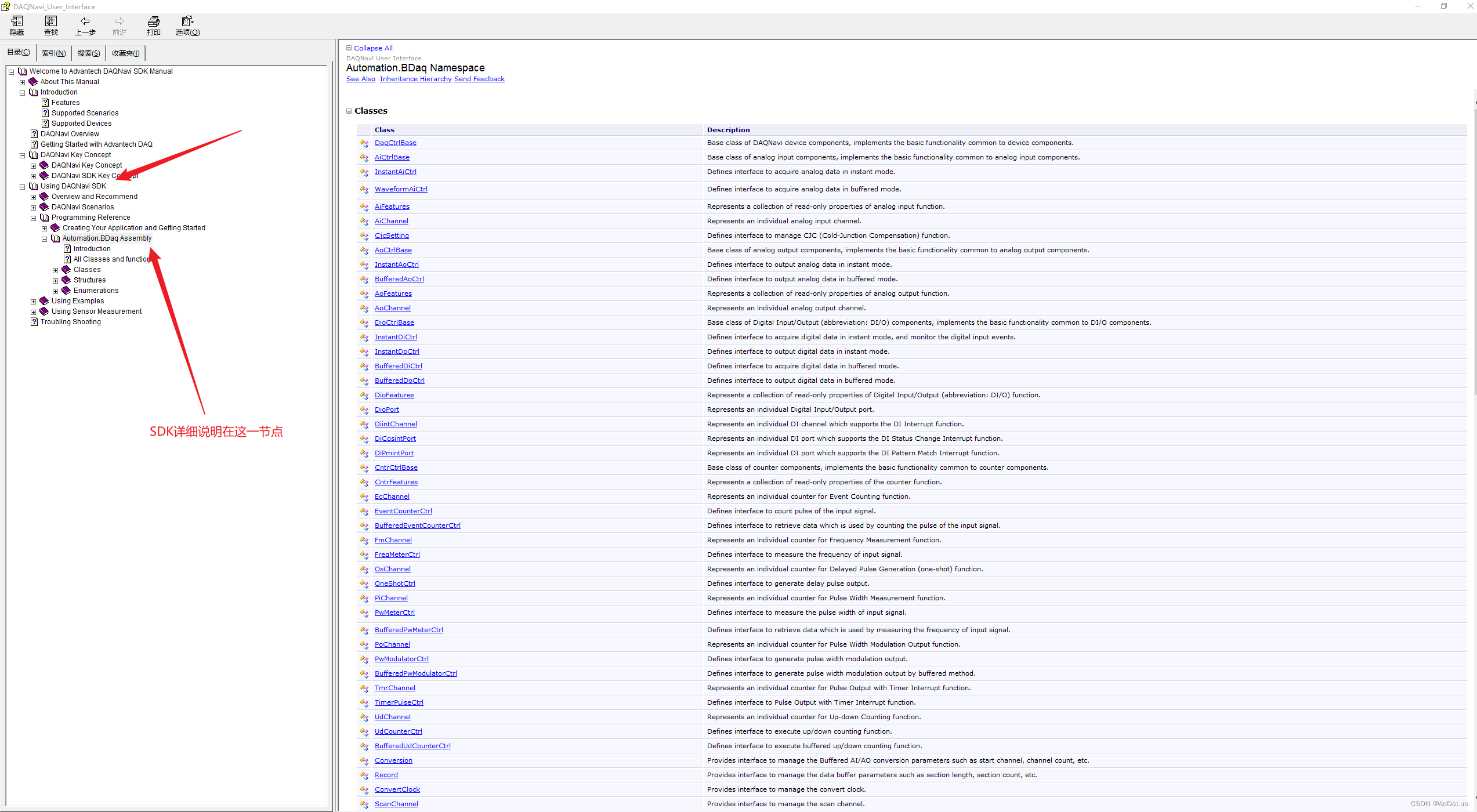Collapse the Classes section header toggle
The image size is (1477, 812).
point(349,111)
